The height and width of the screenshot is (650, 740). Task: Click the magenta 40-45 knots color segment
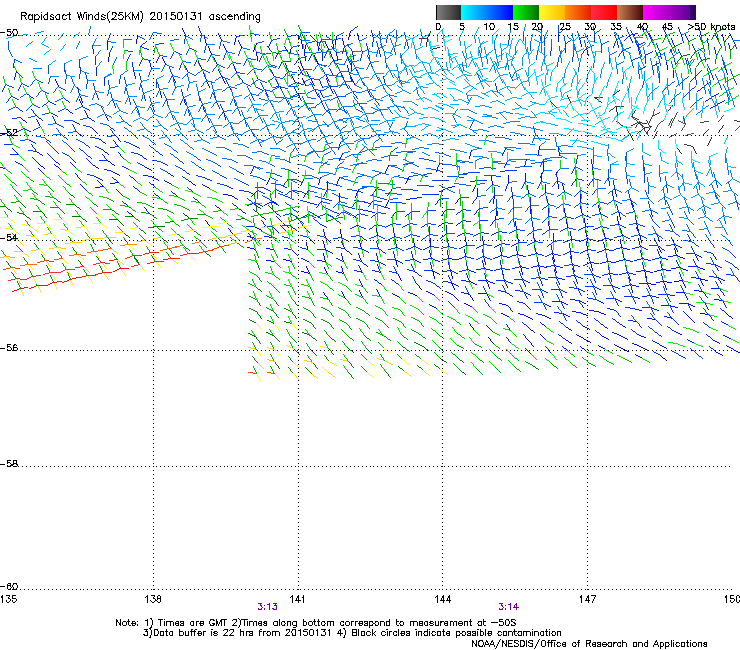click(656, 12)
